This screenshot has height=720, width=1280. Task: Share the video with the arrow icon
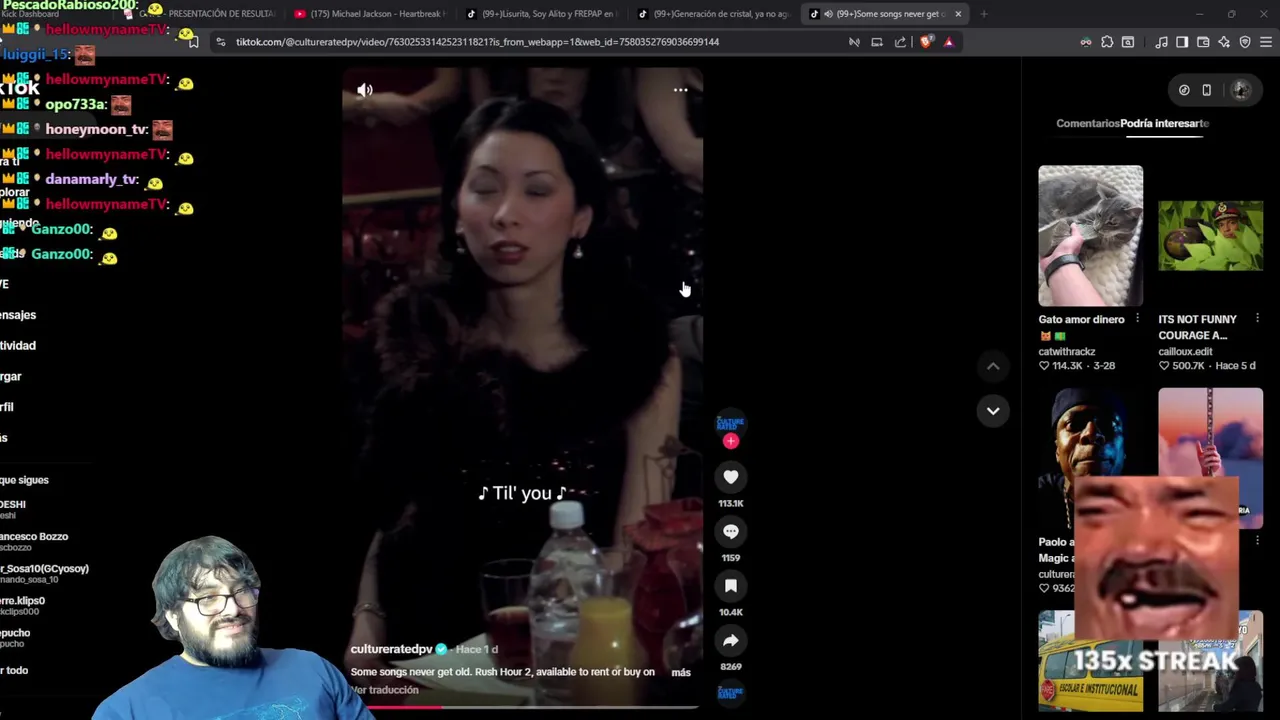(x=731, y=641)
